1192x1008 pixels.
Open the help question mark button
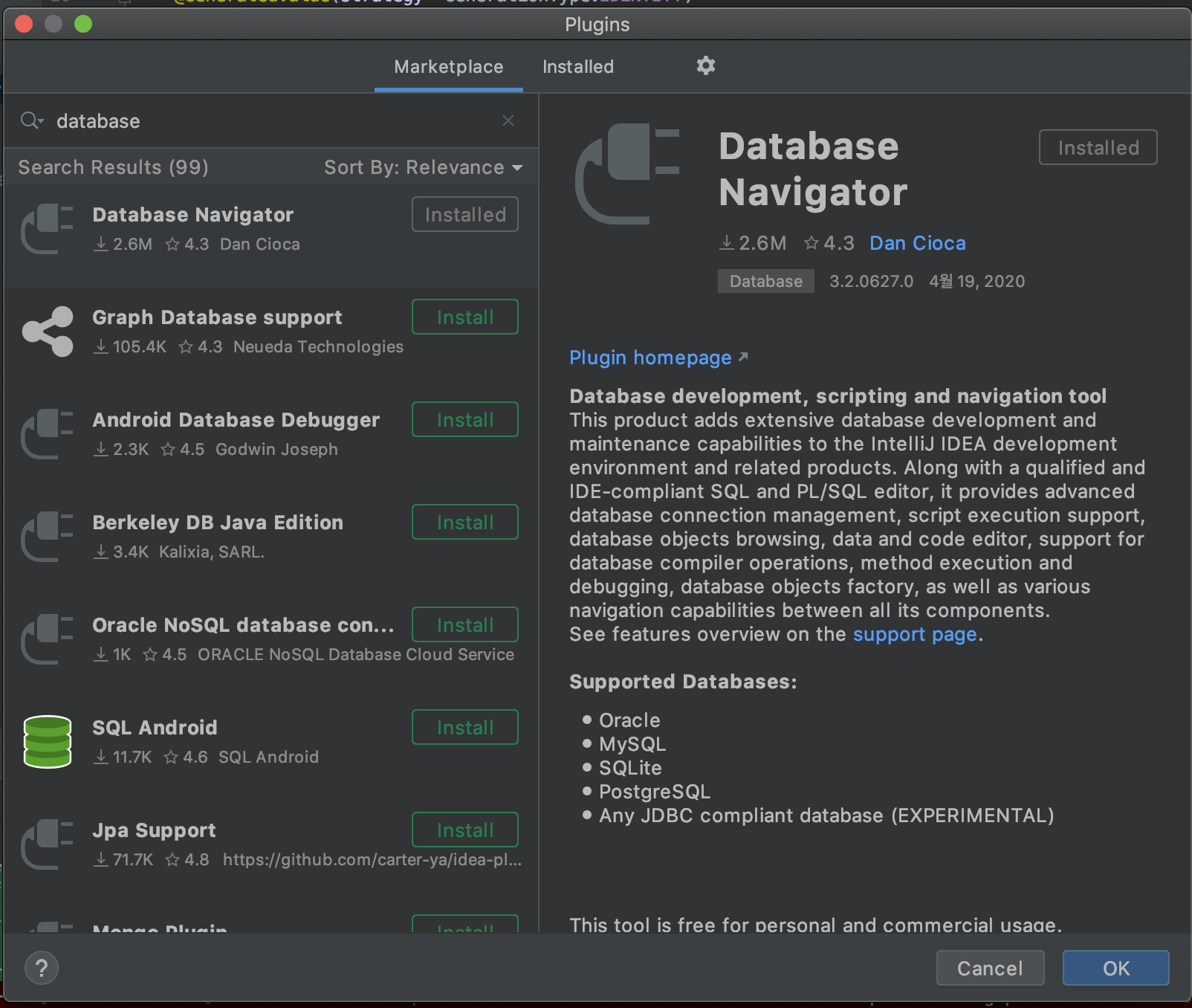pyautogui.click(x=42, y=968)
